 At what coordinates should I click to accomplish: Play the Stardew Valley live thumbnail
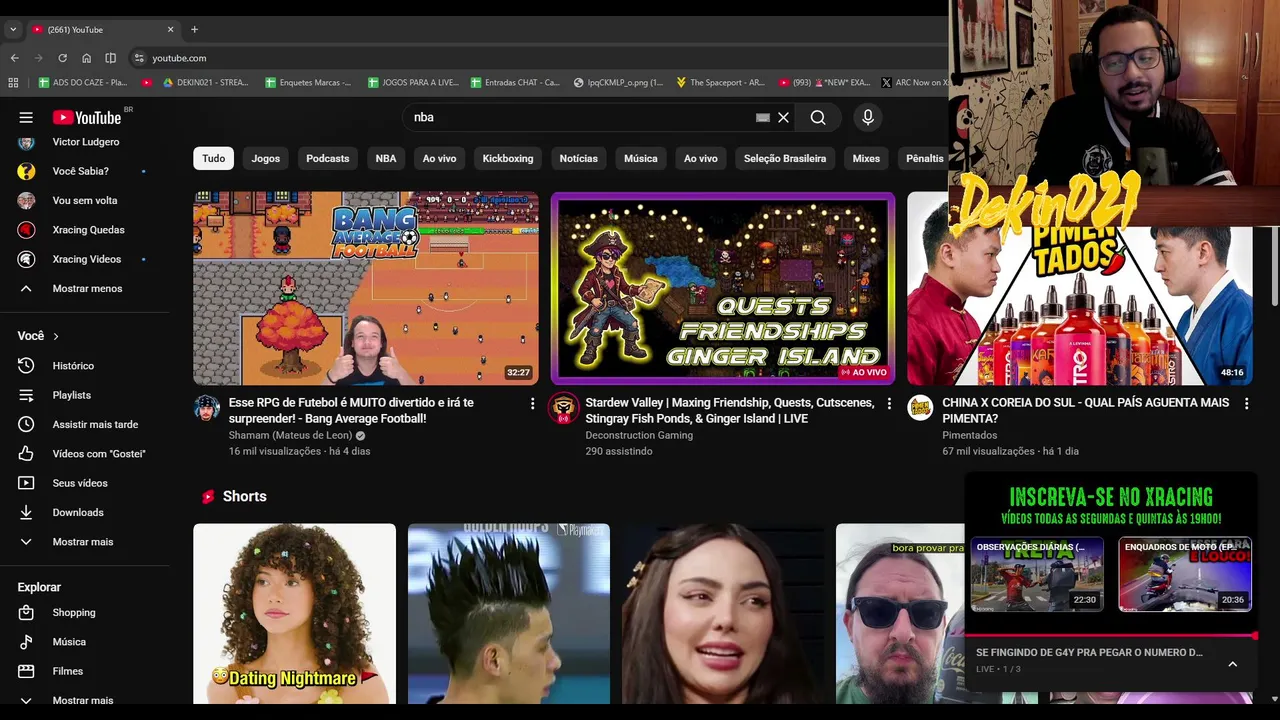[x=723, y=288]
